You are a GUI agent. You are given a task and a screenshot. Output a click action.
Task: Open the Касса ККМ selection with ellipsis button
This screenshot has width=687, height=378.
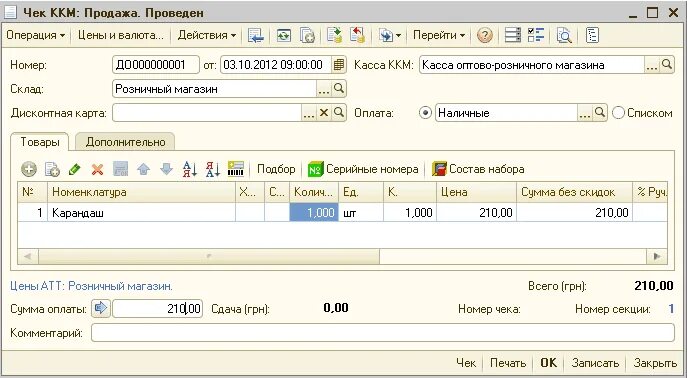coord(652,65)
